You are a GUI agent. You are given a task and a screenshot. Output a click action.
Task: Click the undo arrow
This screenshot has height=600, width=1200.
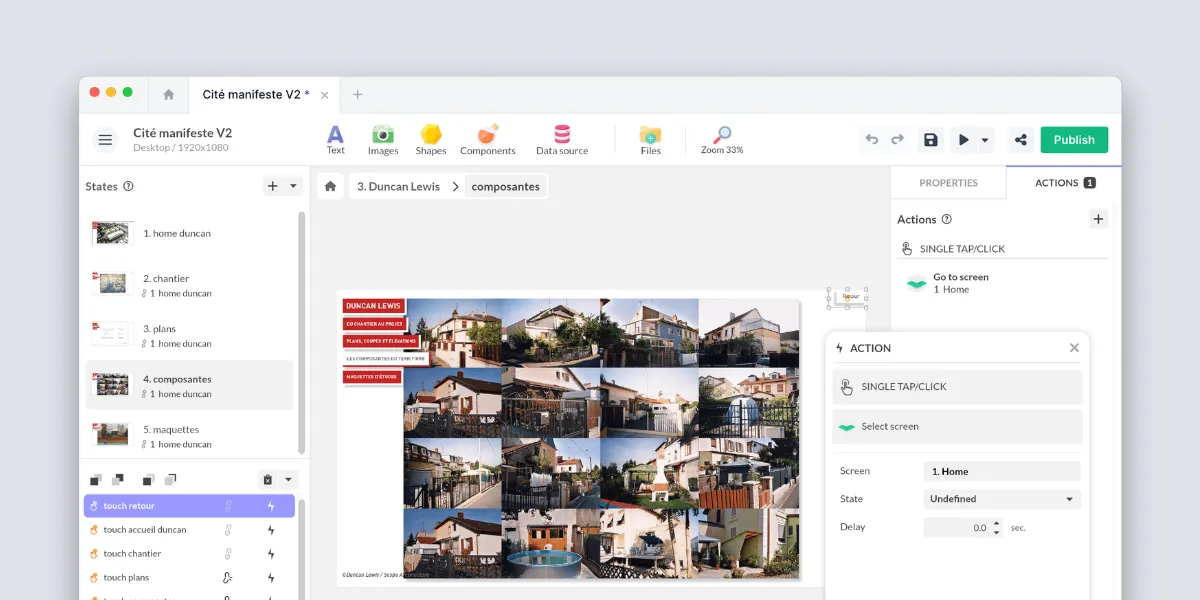tap(872, 140)
